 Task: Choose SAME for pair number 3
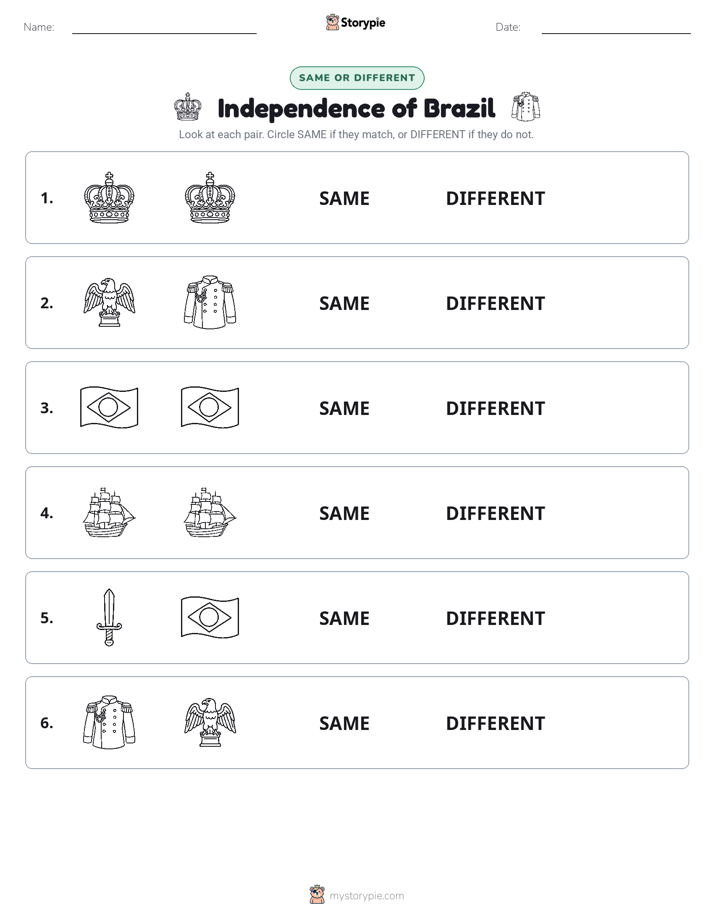[344, 408]
